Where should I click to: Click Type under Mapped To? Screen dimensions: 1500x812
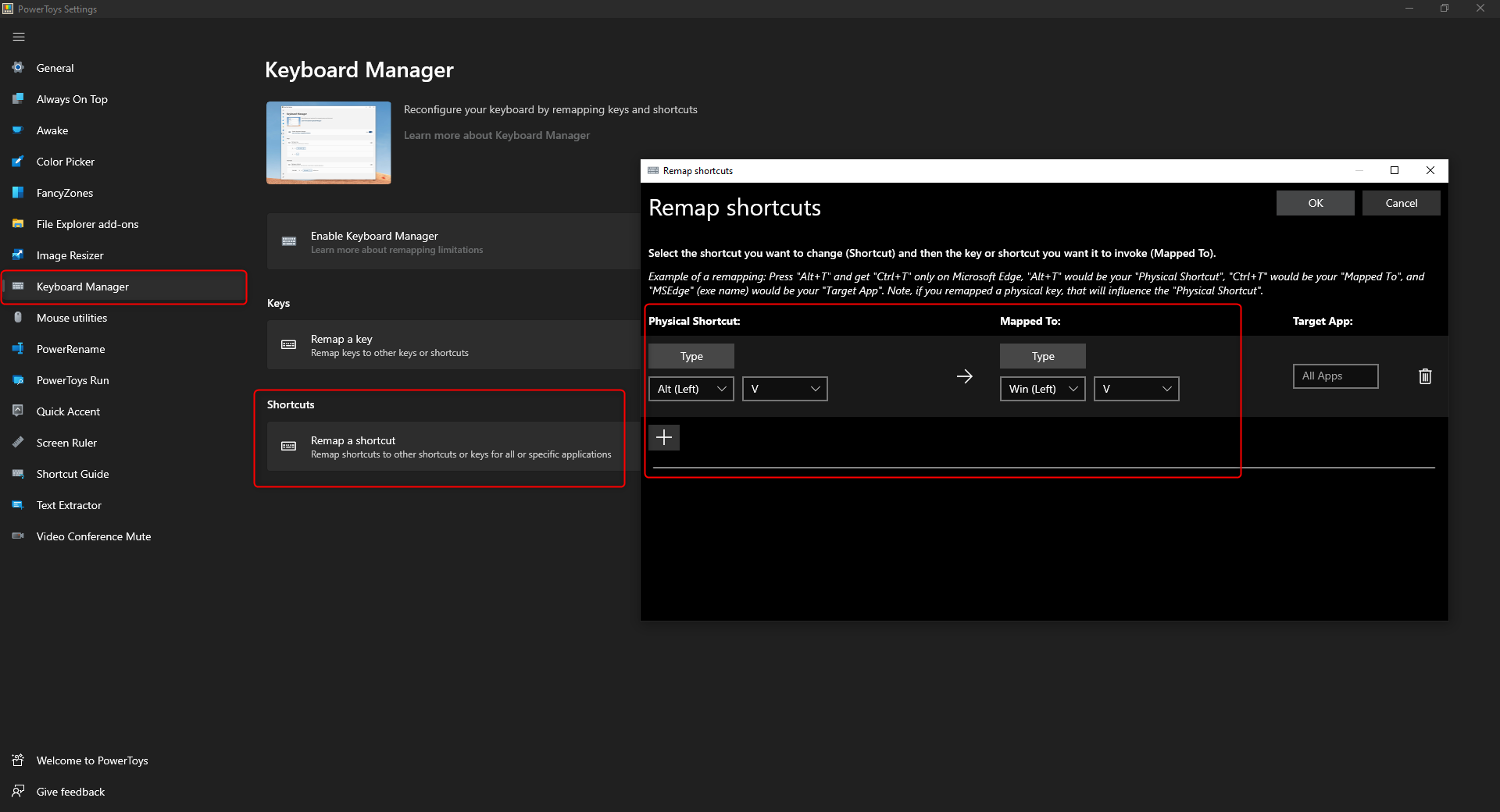pyautogui.click(x=1043, y=356)
